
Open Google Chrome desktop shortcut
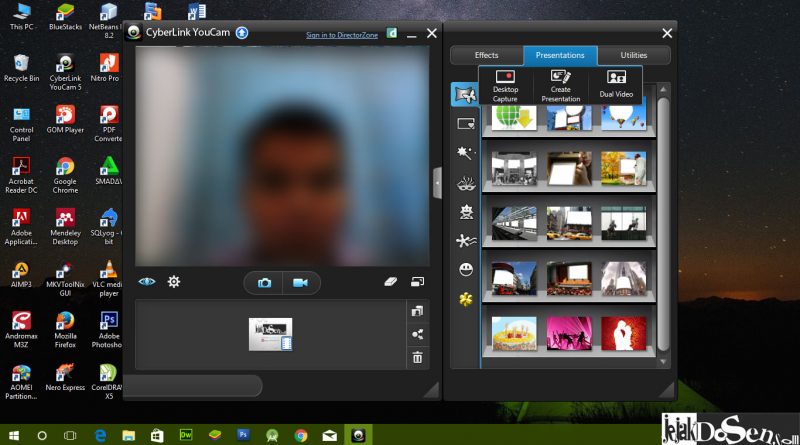[65, 176]
